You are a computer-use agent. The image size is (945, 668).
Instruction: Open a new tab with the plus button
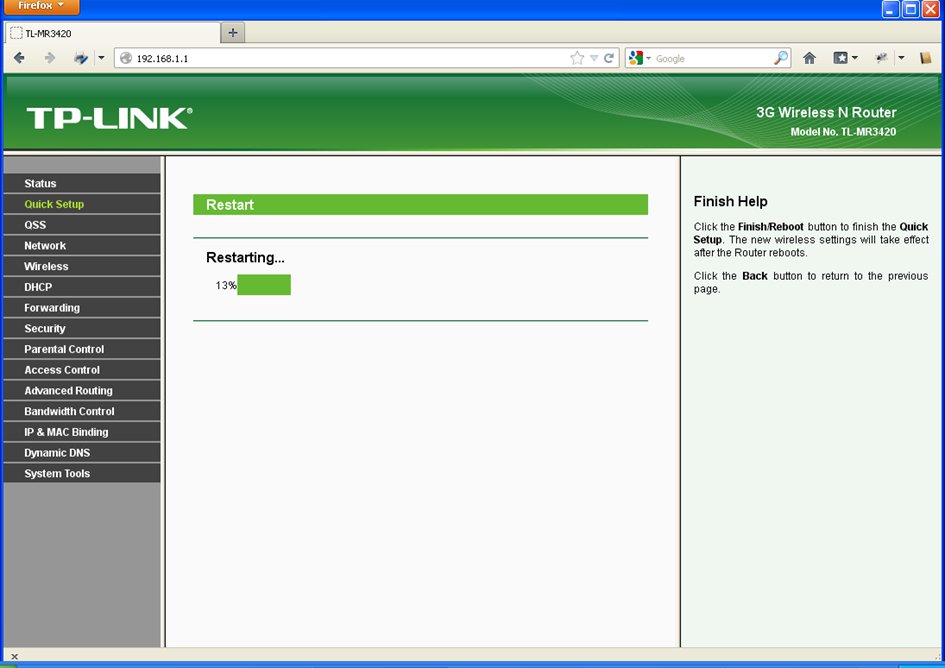click(233, 33)
